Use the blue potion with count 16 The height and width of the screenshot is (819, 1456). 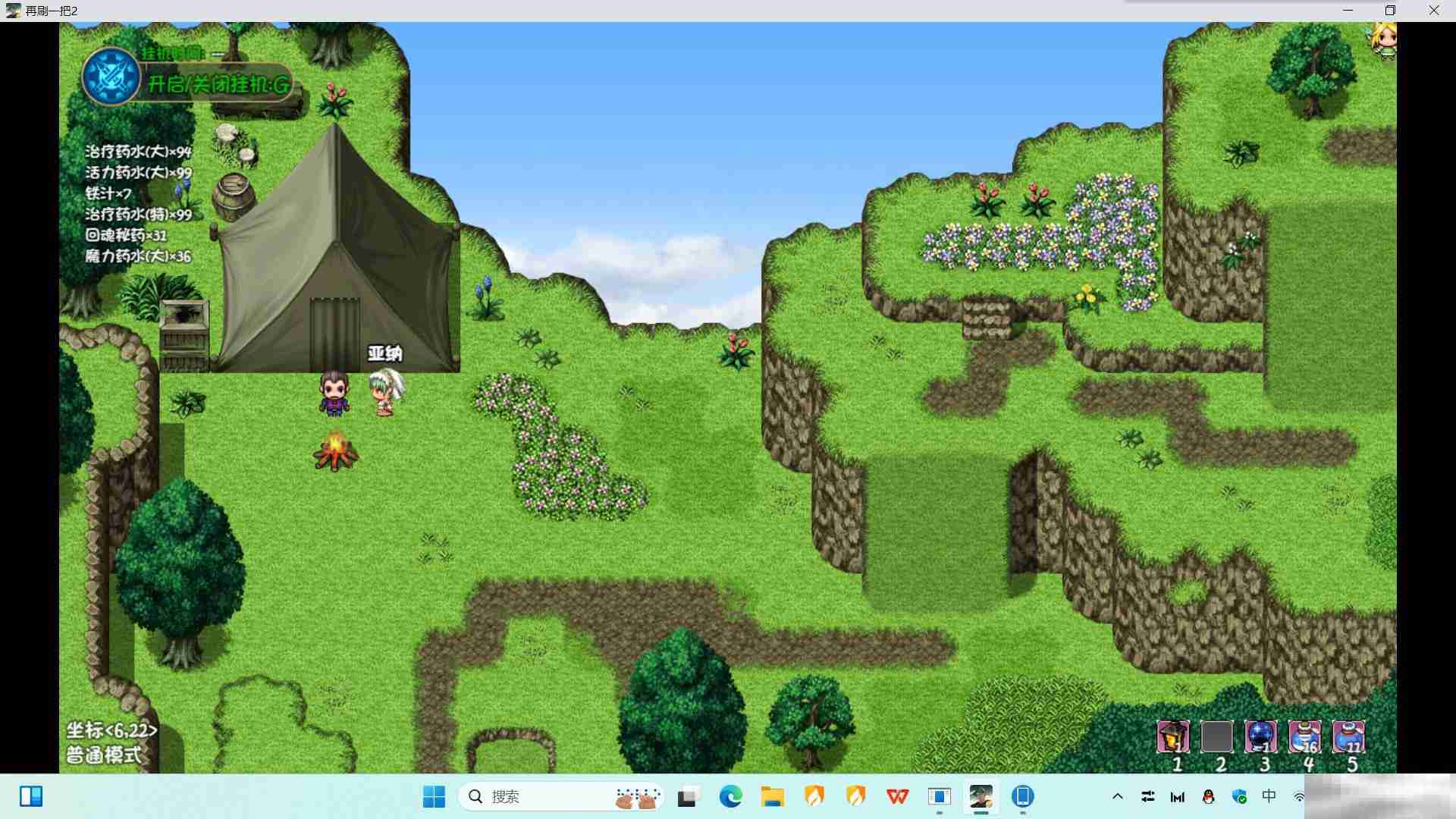click(1304, 736)
